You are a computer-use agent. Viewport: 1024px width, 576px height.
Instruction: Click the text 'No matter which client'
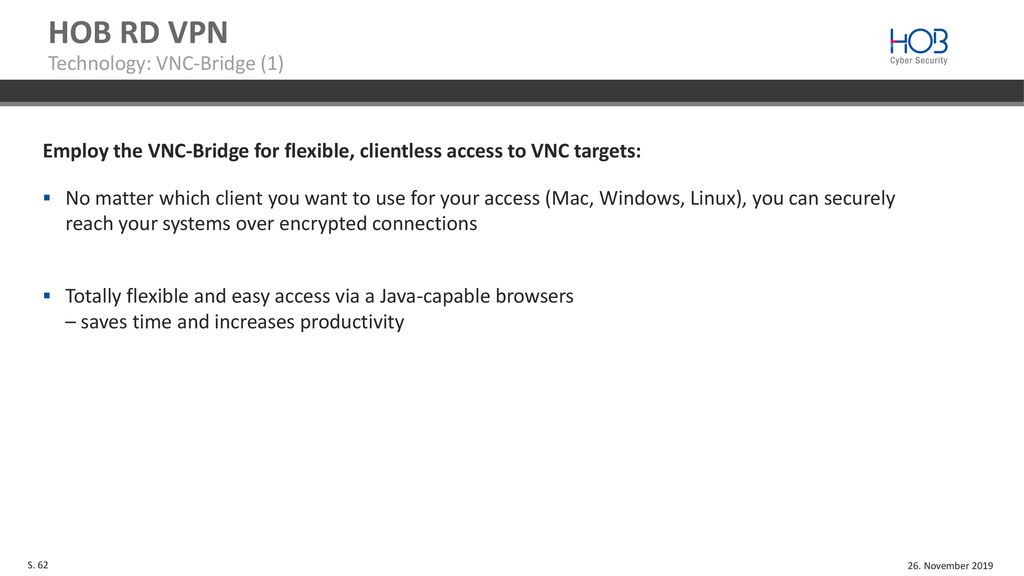pyautogui.click(x=170, y=198)
